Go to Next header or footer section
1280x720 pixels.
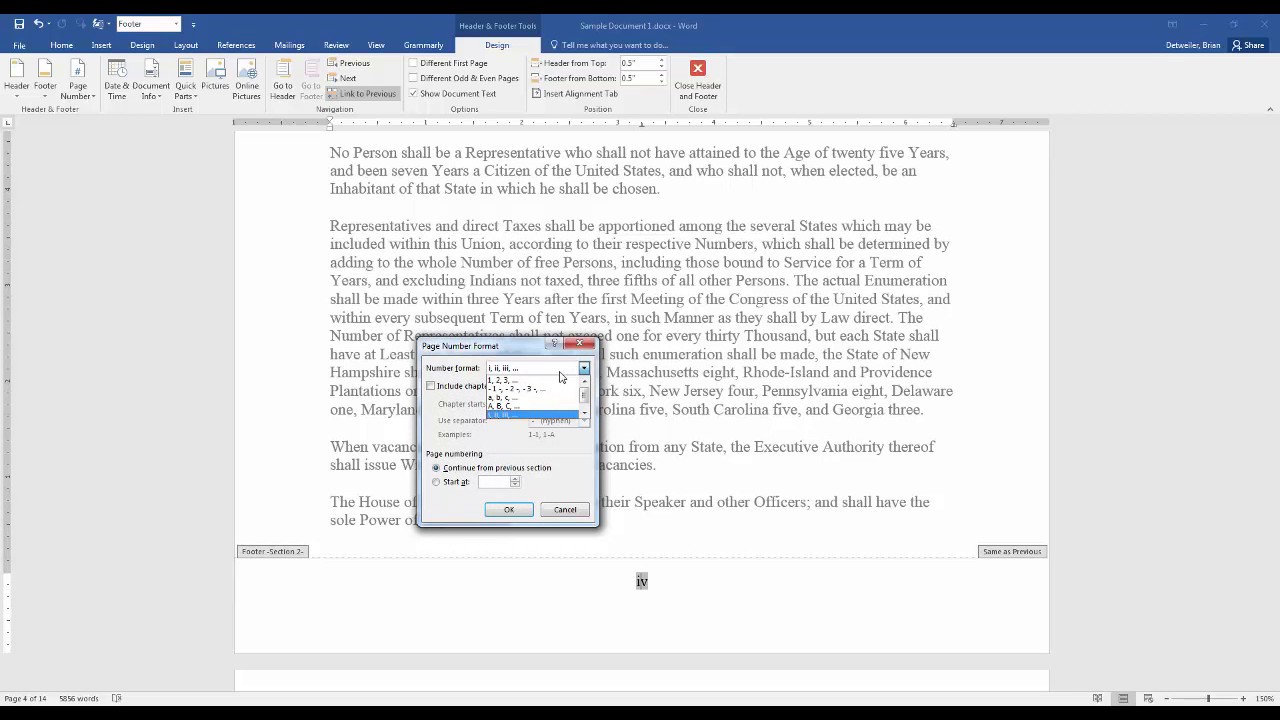pos(342,78)
